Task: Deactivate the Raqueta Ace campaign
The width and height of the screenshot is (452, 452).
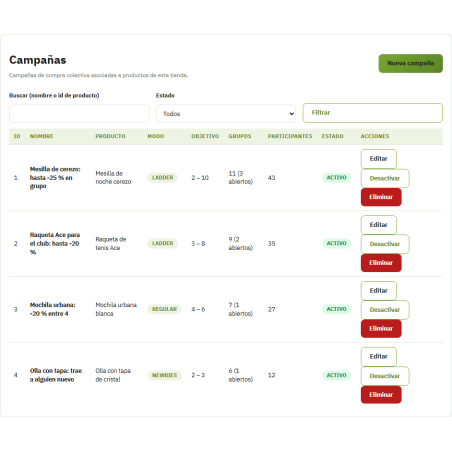Action: click(x=385, y=244)
